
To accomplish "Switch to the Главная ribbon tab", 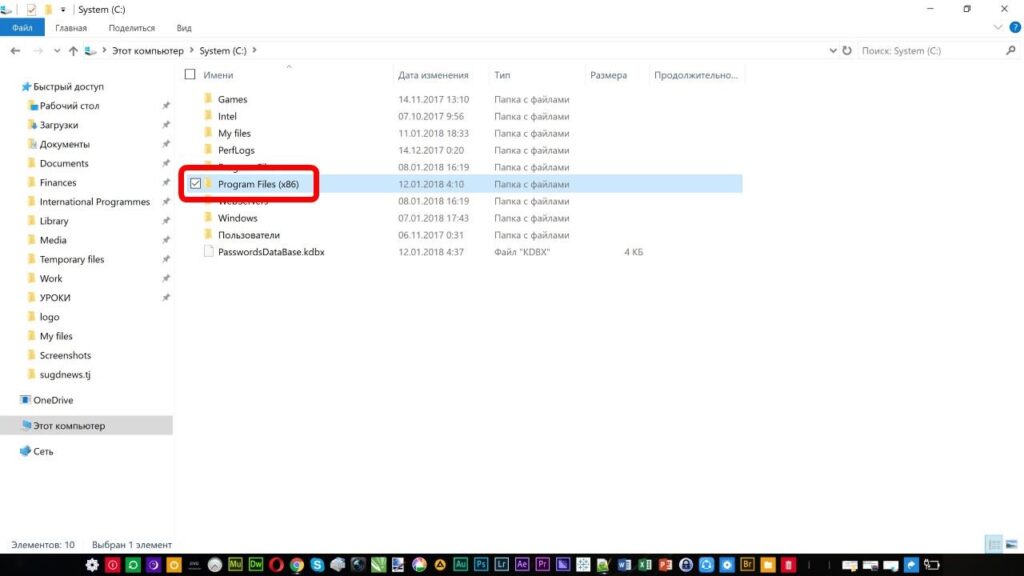I will [x=71, y=28].
